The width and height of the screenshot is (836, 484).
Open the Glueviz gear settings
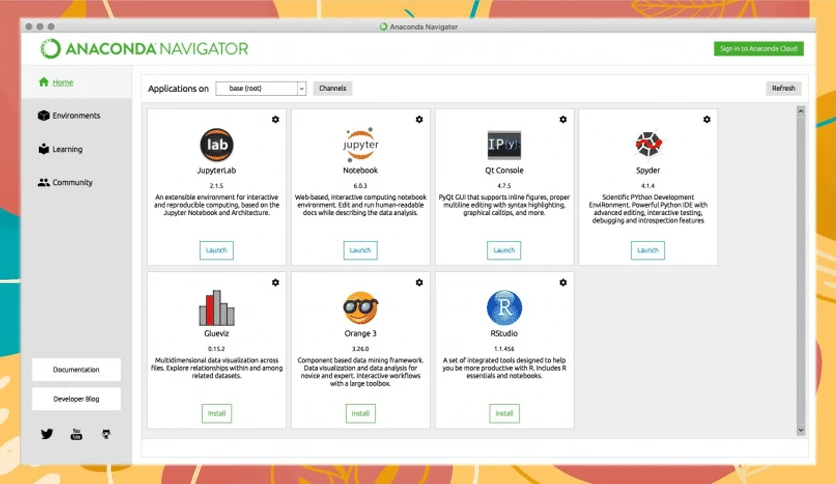click(x=276, y=283)
